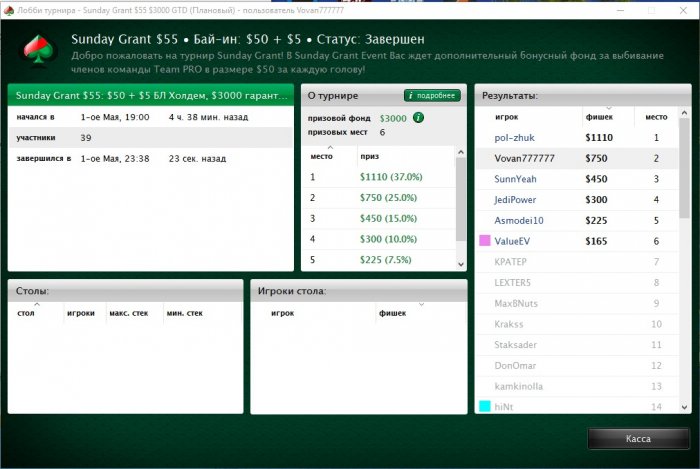Sort prizes by 'приз' column header
The image size is (700, 469).
tap(369, 156)
